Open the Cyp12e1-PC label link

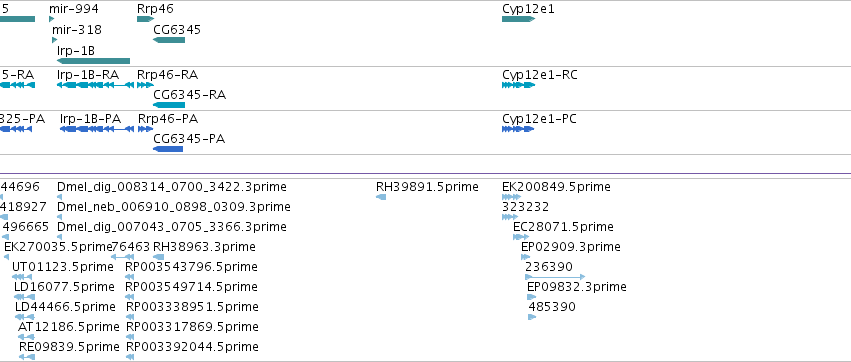coord(539,119)
